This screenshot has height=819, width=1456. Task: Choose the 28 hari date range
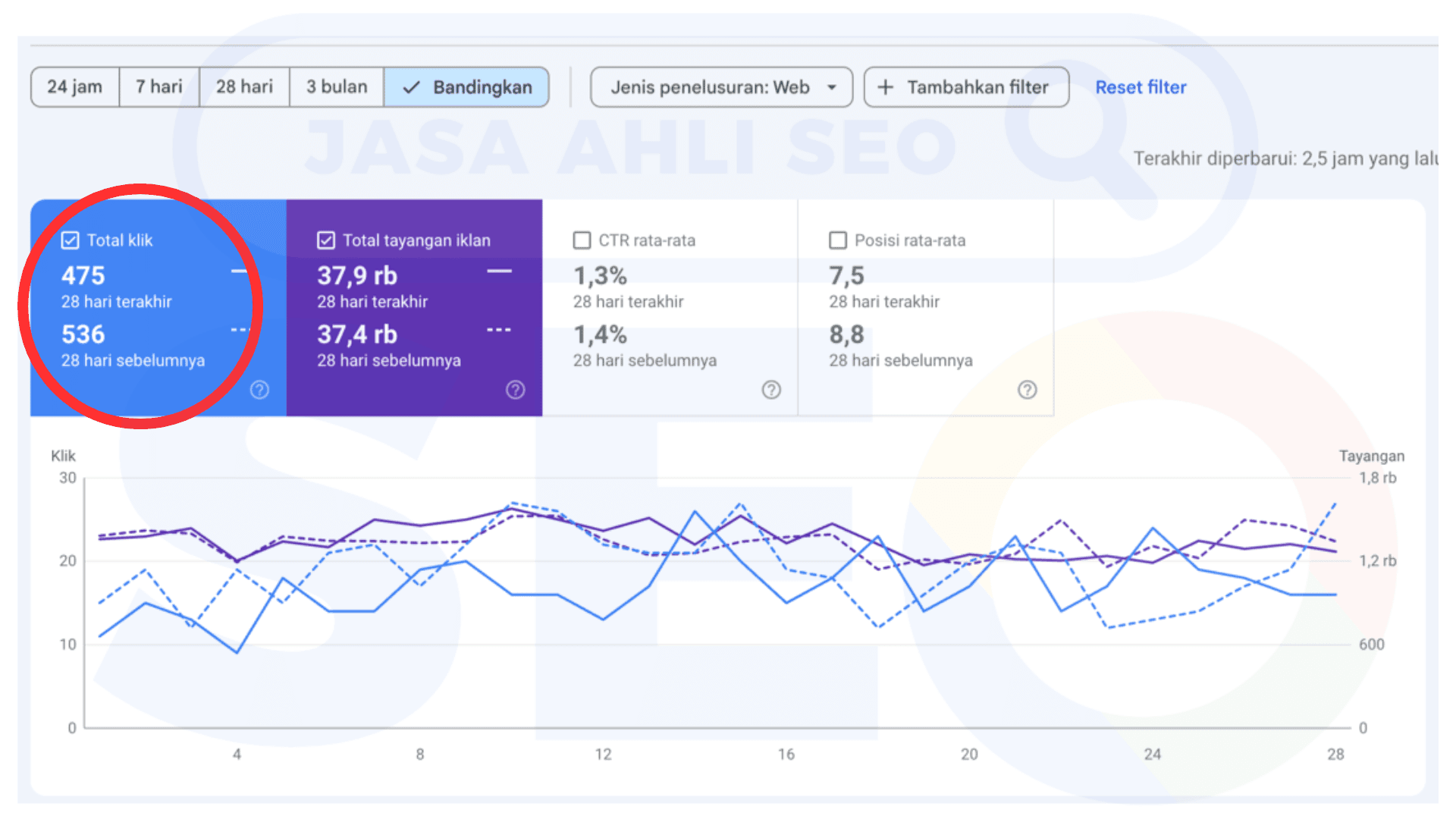244,87
